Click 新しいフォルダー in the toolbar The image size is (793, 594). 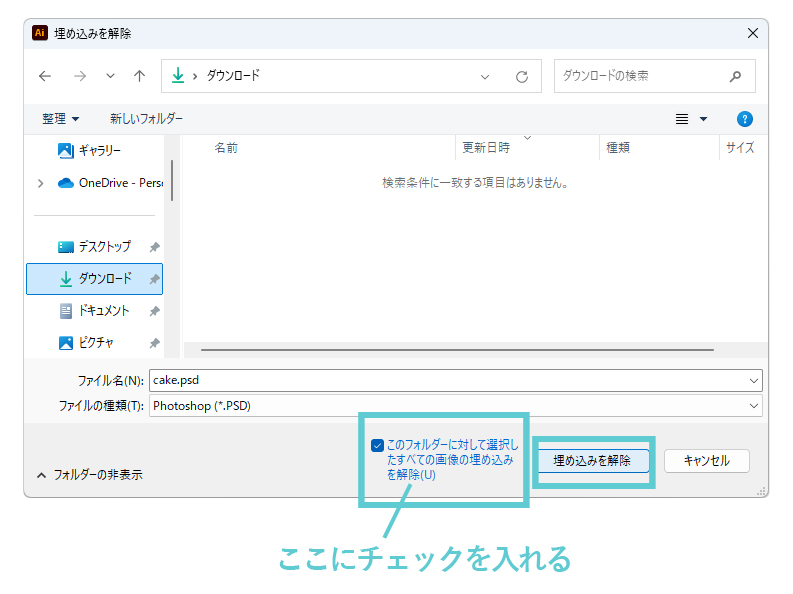pos(146,119)
